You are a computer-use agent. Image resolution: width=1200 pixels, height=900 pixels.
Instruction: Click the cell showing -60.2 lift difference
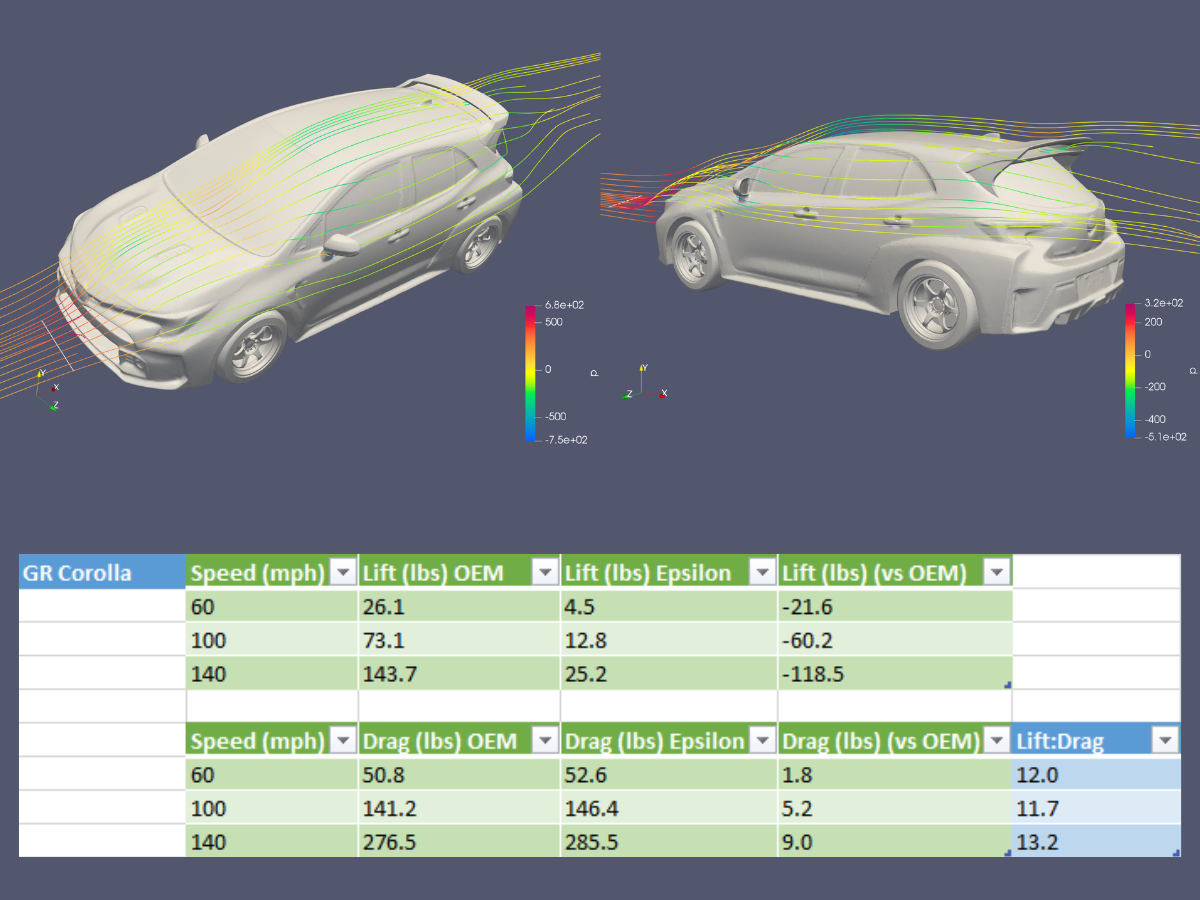tap(894, 640)
